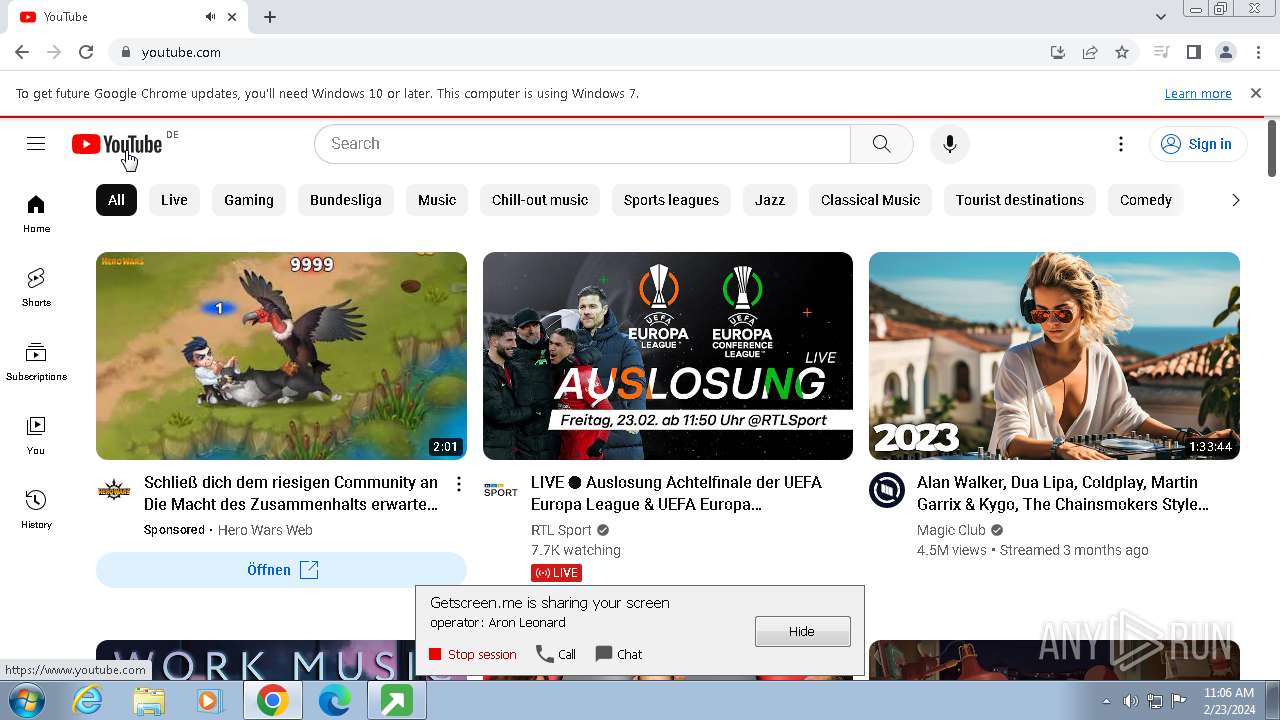This screenshot has height=720, width=1280.
Task: Select the Live filter chip
Action: pos(174,200)
